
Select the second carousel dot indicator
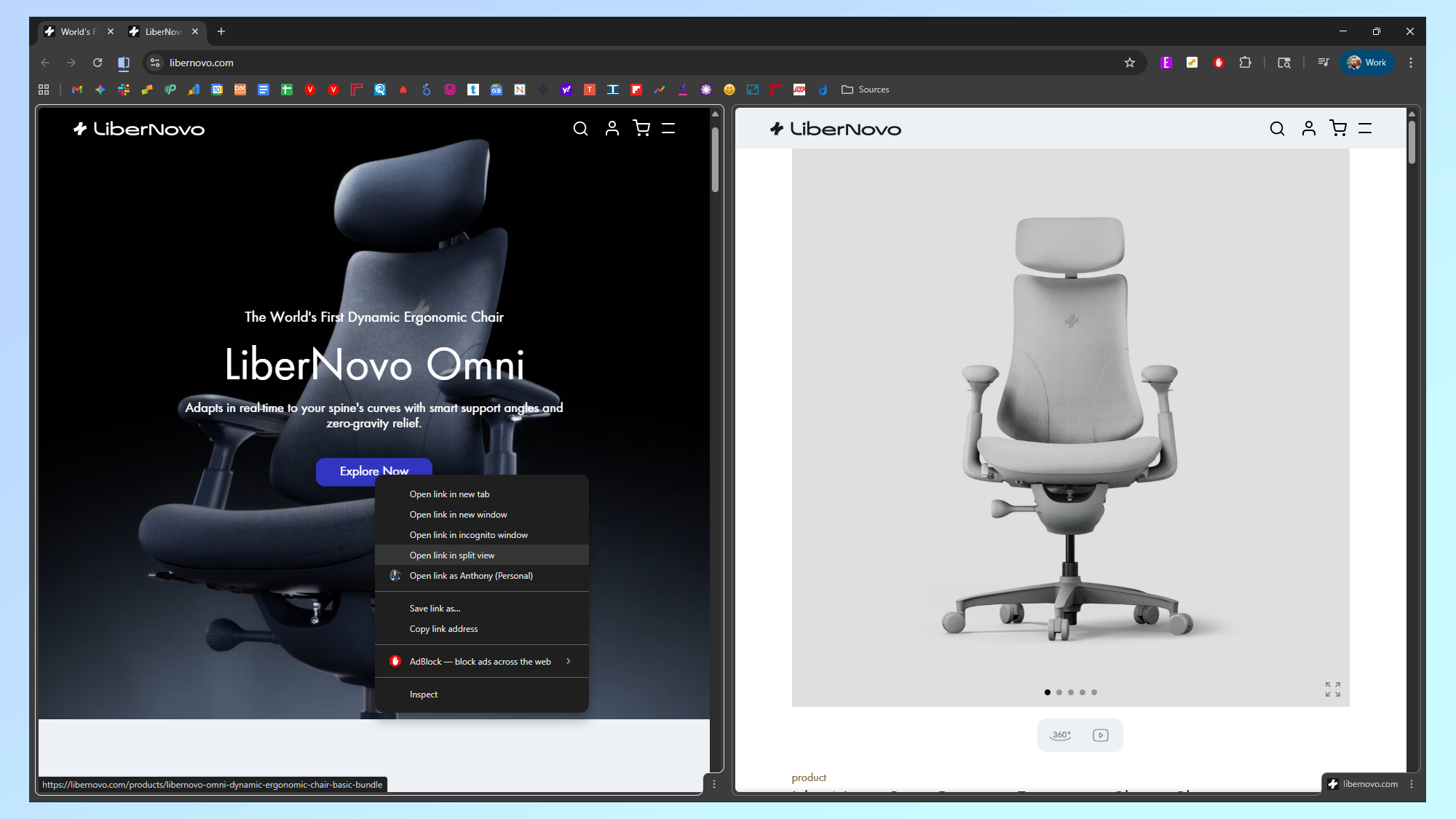(x=1059, y=692)
